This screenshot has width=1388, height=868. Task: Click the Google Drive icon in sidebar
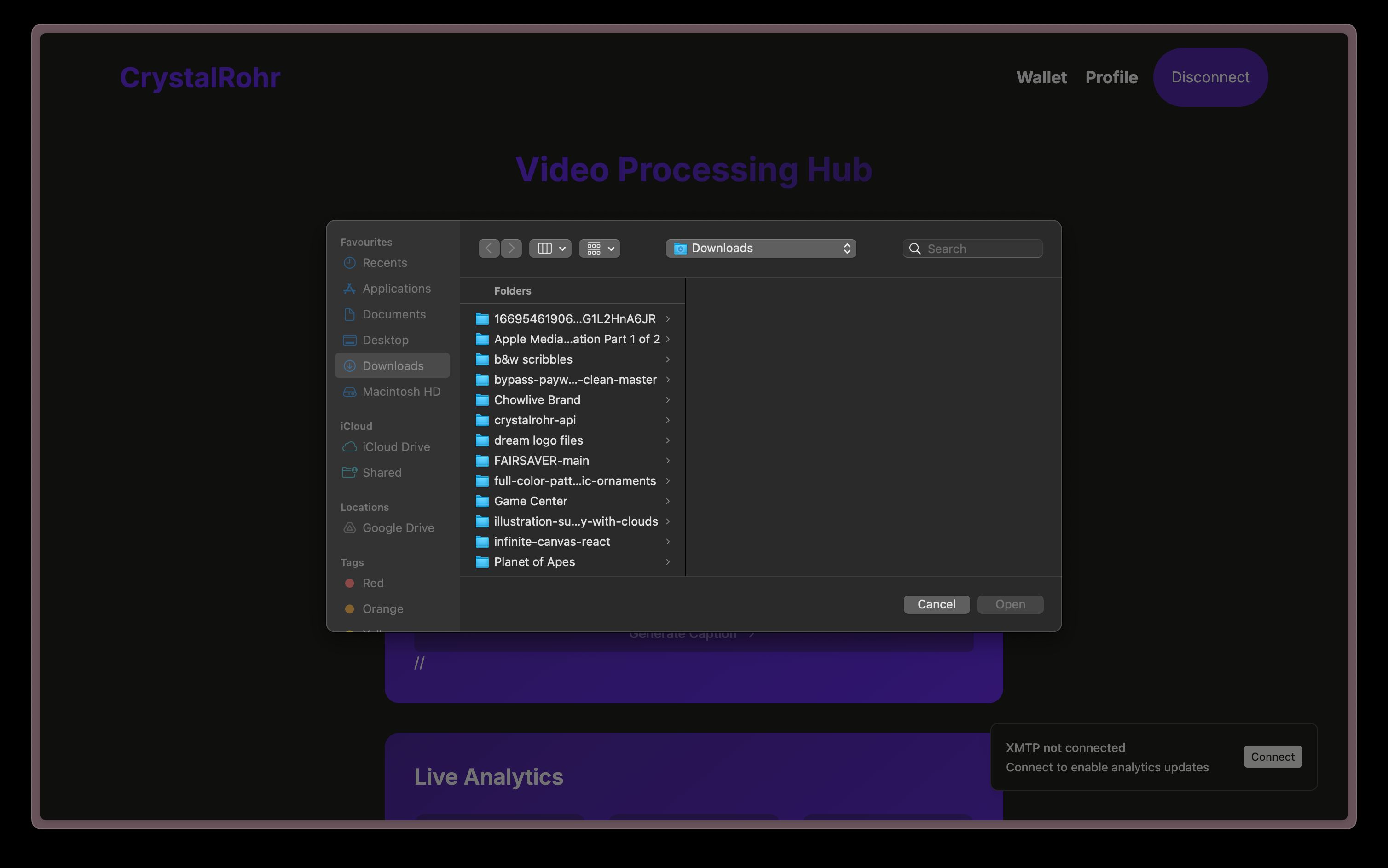[x=349, y=527]
